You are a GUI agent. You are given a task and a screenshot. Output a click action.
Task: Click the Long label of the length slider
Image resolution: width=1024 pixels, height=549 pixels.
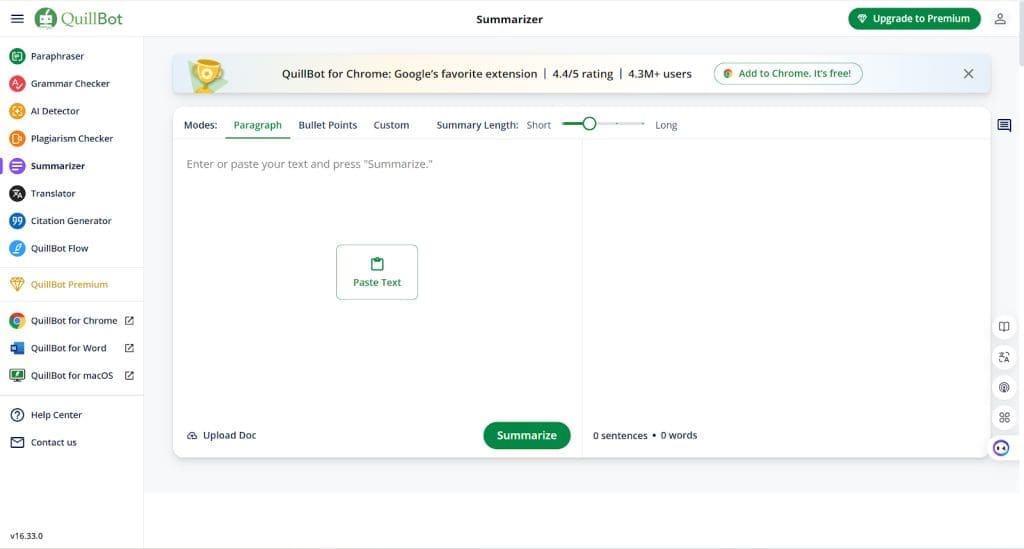pyautogui.click(x=666, y=125)
